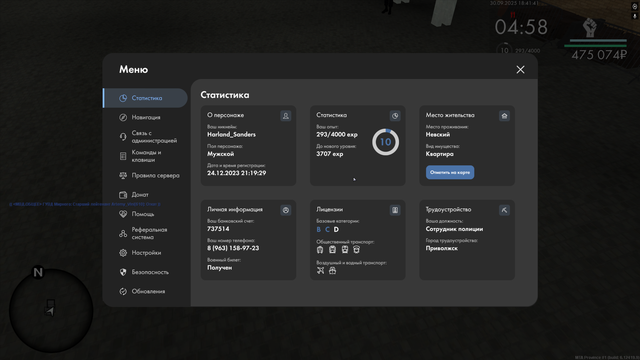Click the wallet icon beside Донат

[123, 195]
